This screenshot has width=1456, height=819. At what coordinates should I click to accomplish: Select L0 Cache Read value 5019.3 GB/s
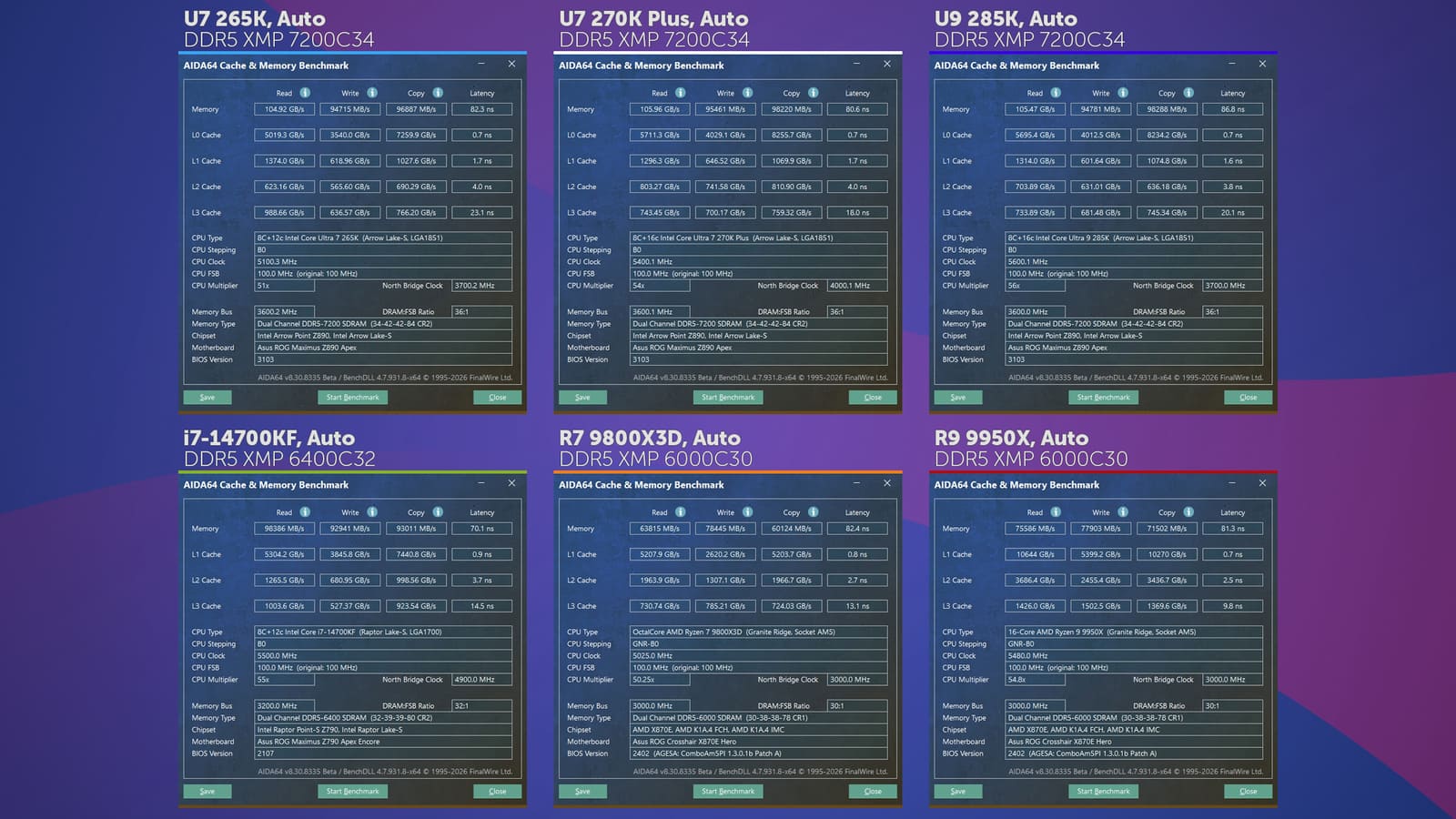285,135
